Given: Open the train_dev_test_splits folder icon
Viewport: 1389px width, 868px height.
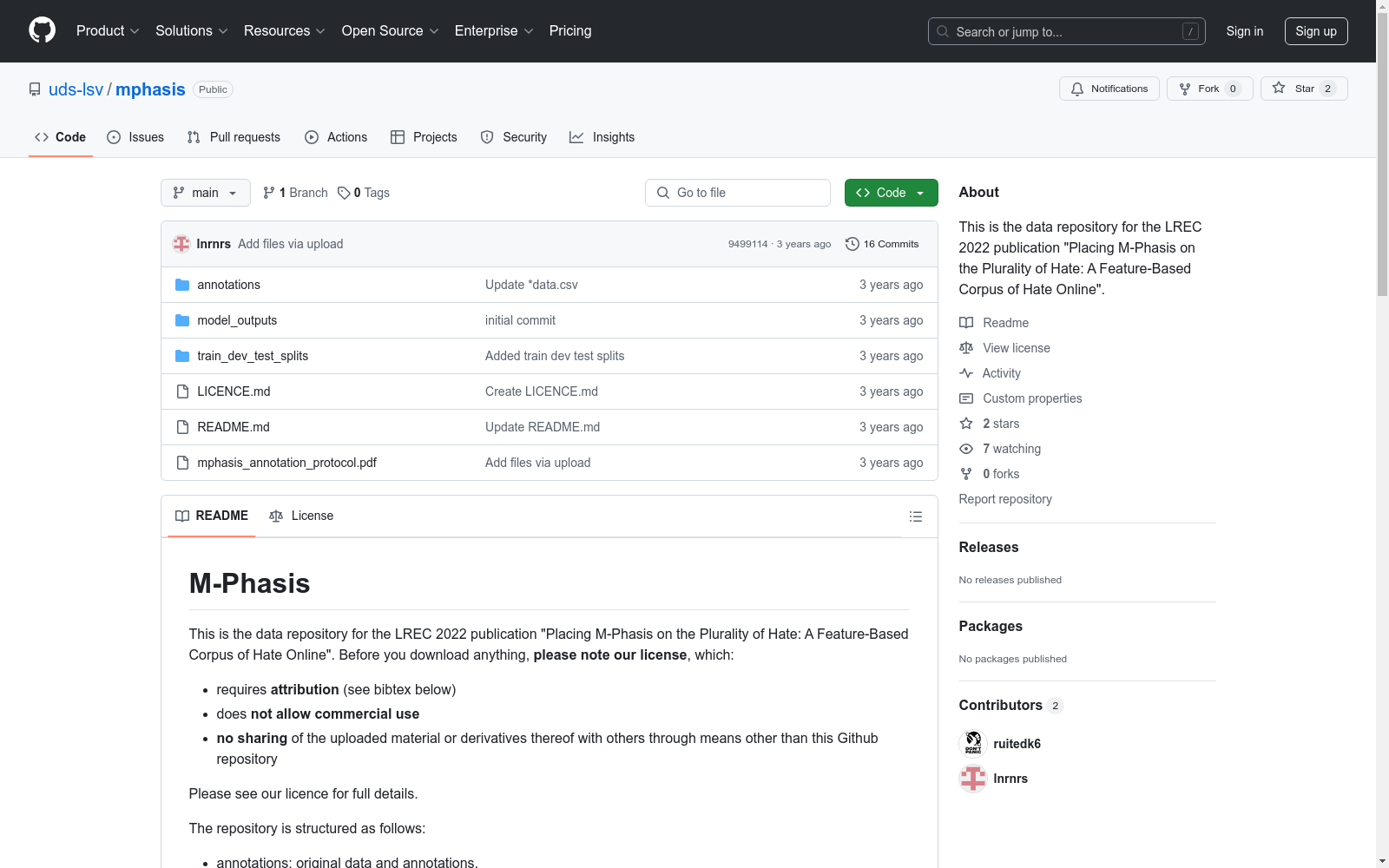Looking at the screenshot, I should (x=182, y=356).
